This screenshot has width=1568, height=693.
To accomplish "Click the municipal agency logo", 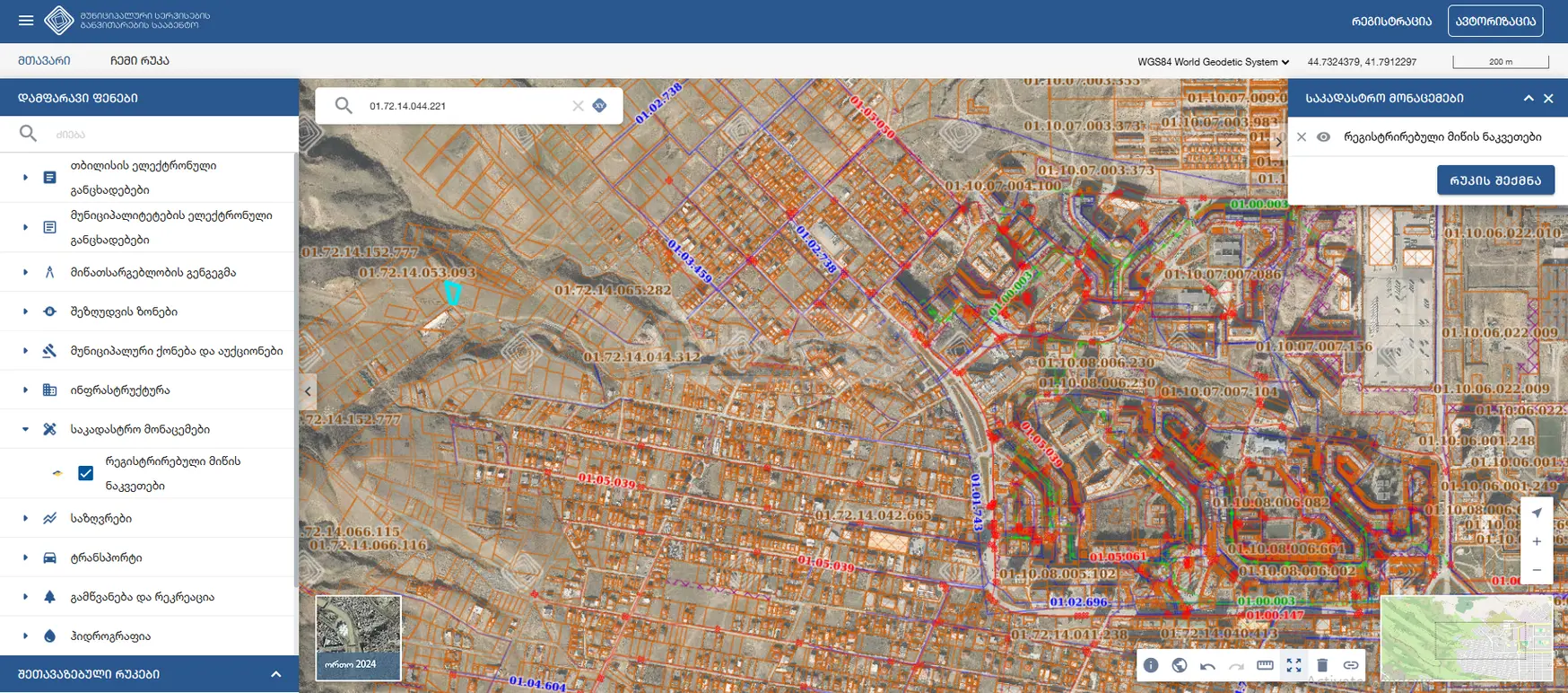I will click(59, 21).
